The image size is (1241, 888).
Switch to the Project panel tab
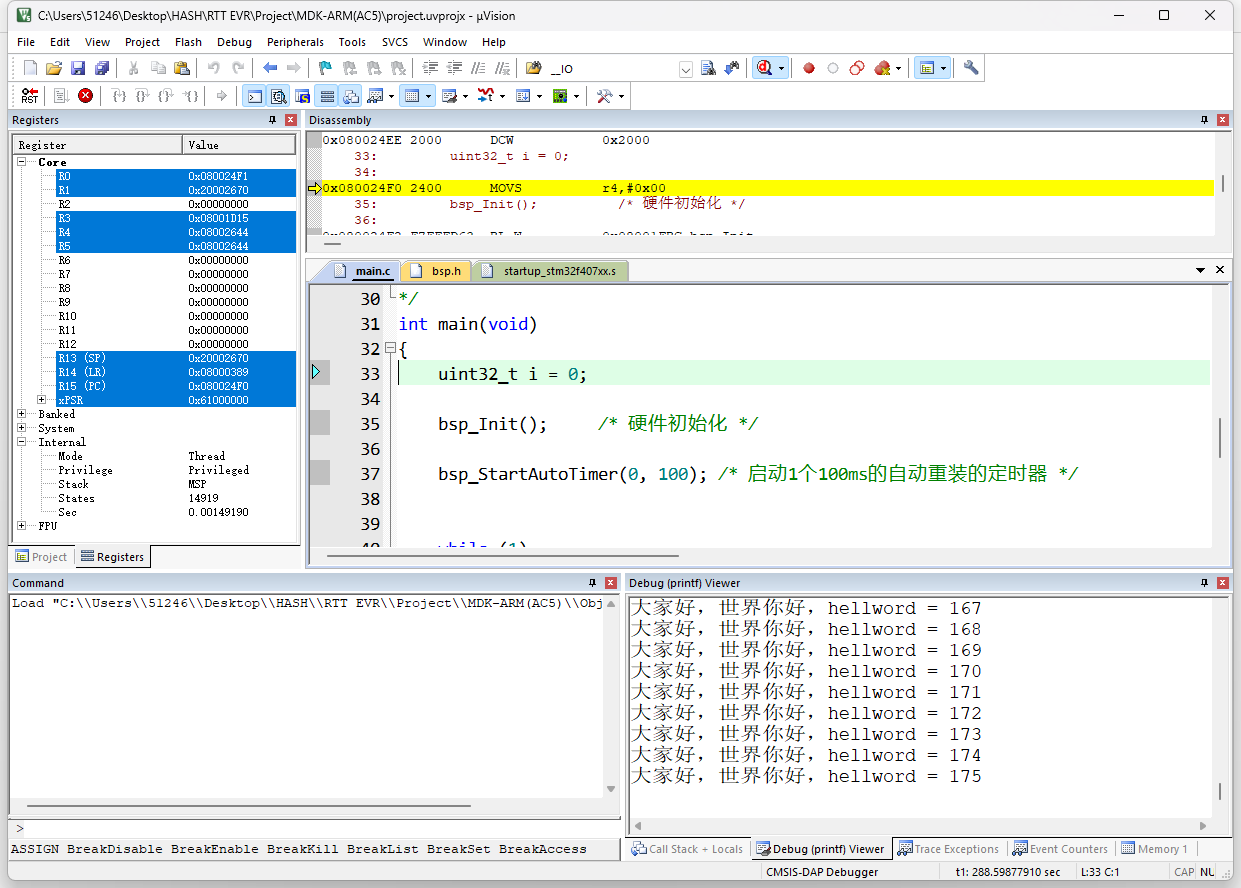[42, 557]
